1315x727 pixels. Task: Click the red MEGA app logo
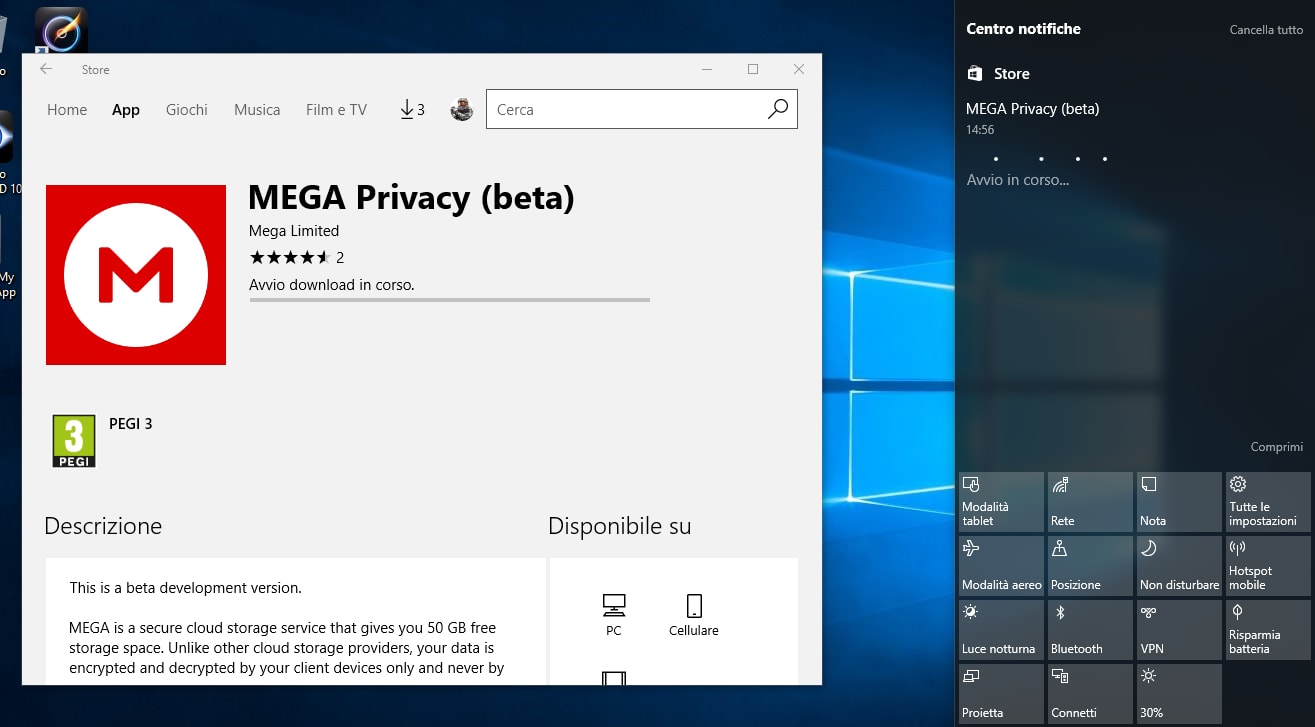pos(136,275)
